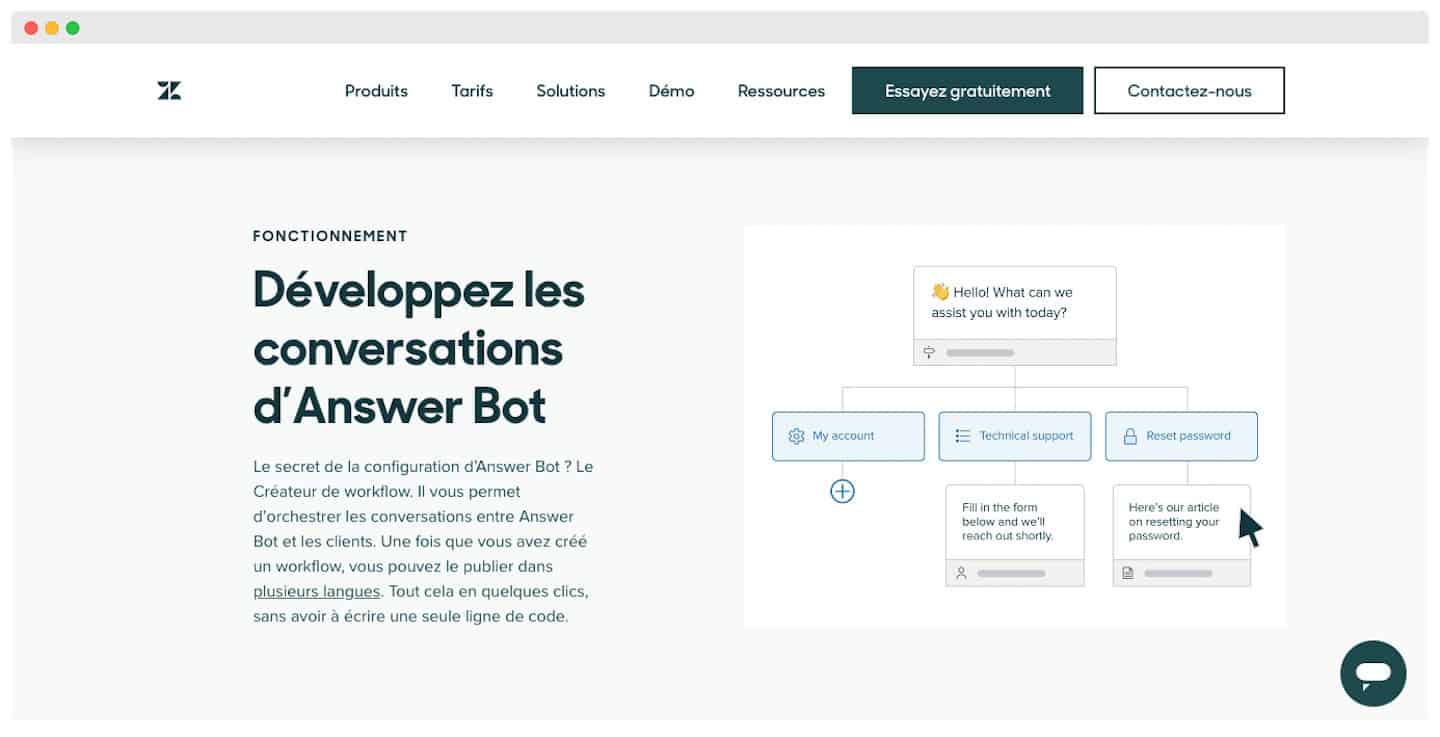Click the Essayez gratuitement button
Screen dimensions: 1440x737
(x=967, y=91)
